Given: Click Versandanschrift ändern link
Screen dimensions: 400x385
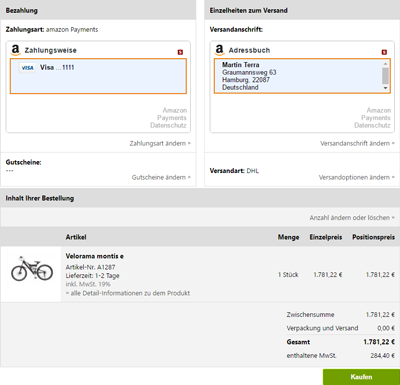Looking at the screenshot, I should 357,143.
